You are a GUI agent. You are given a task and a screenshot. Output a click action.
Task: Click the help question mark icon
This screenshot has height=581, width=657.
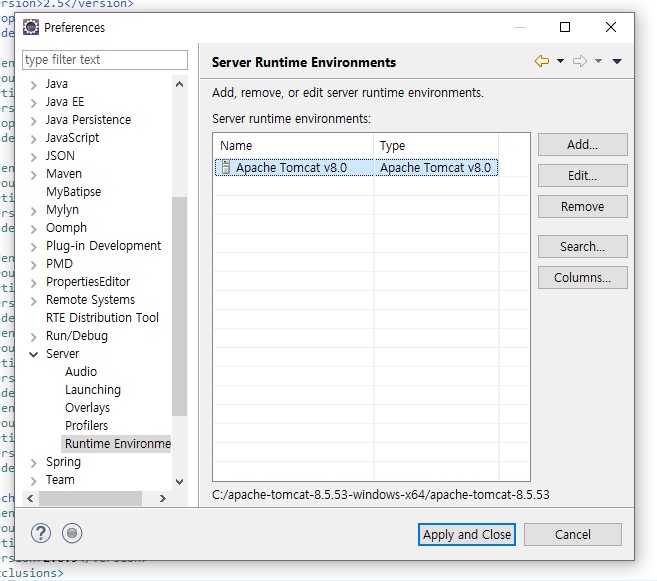coord(41,533)
